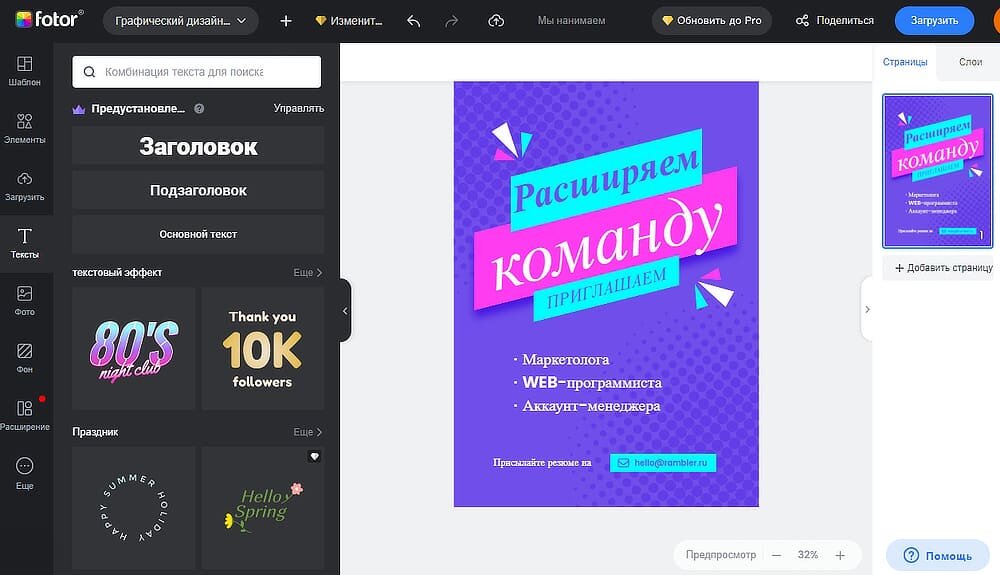Image resolution: width=1000 pixels, height=575 pixels.
Task: Add a Заголовок heading text
Action: pos(198,146)
